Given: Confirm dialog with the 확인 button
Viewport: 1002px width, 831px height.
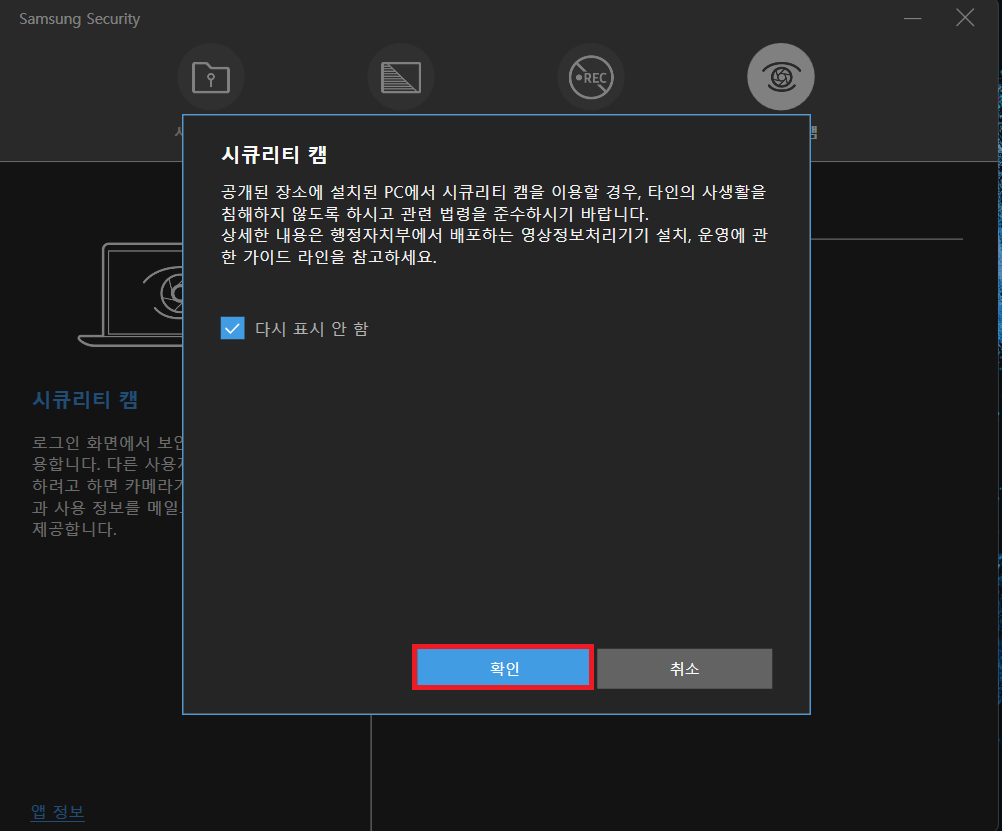Looking at the screenshot, I should point(504,668).
